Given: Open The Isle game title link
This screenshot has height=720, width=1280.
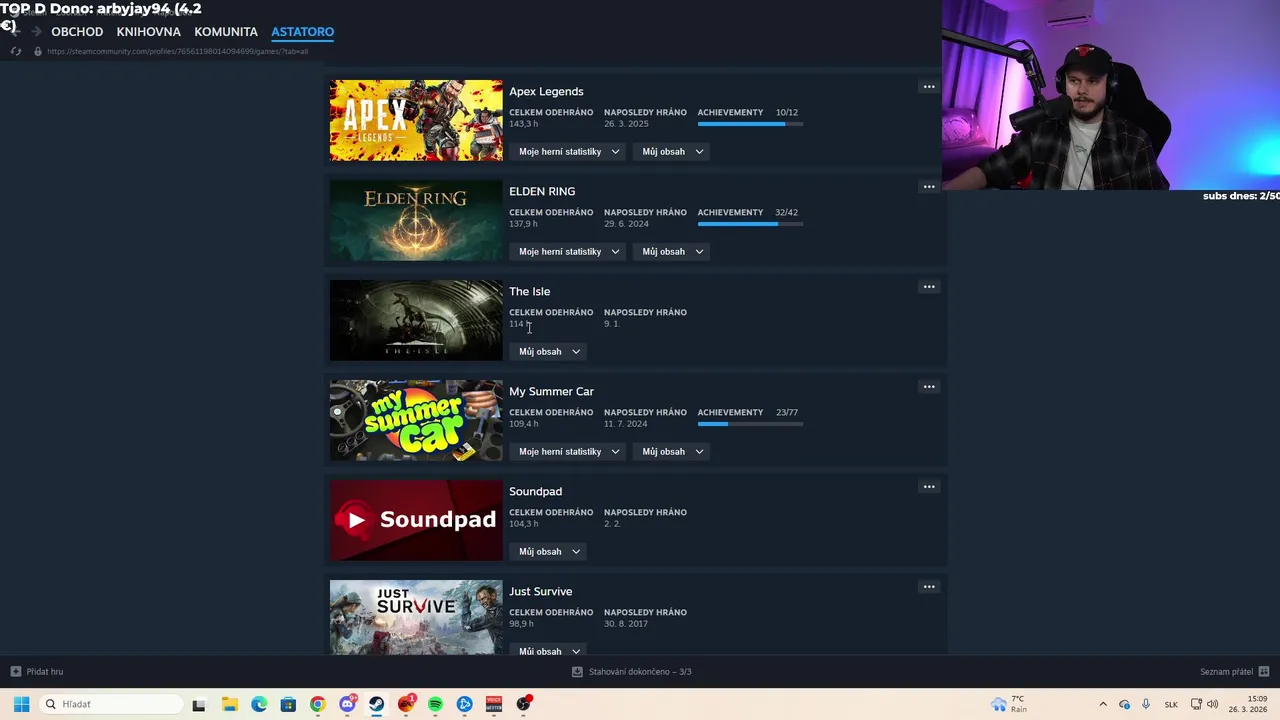Looking at the screenshot, I should pos(529,291).
